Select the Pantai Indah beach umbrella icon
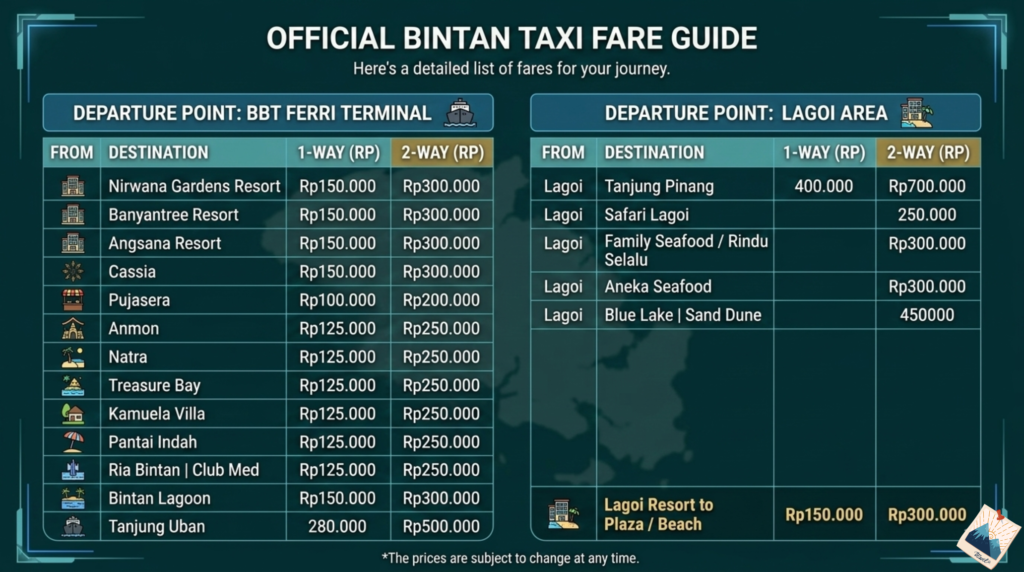Image resolution: width=1024 pixels, height=572 pixels. tap(72, 442)
